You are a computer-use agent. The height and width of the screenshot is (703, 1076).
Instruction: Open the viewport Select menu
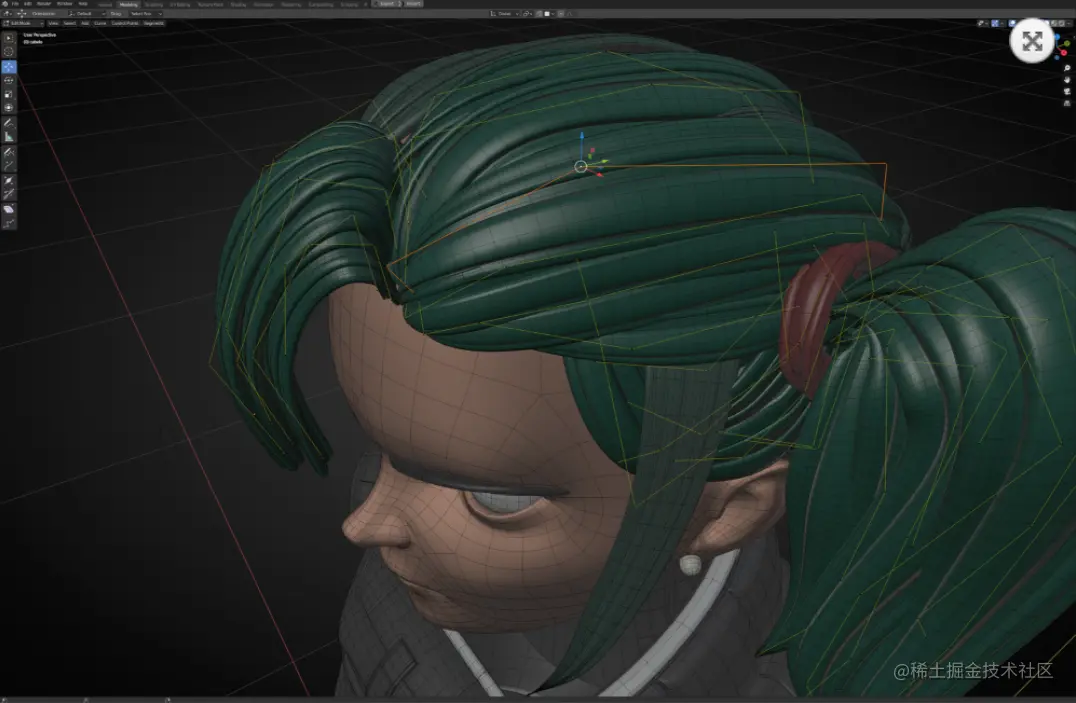[x=69, y=23]
